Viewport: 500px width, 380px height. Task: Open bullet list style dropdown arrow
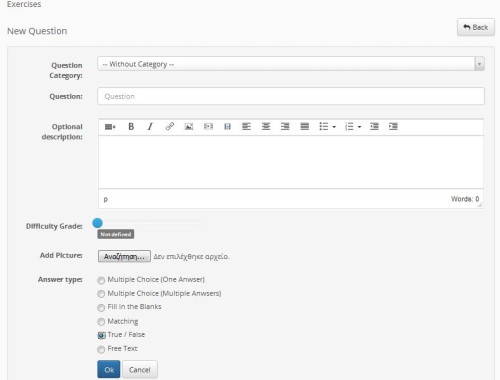click(x=334, y=127)
